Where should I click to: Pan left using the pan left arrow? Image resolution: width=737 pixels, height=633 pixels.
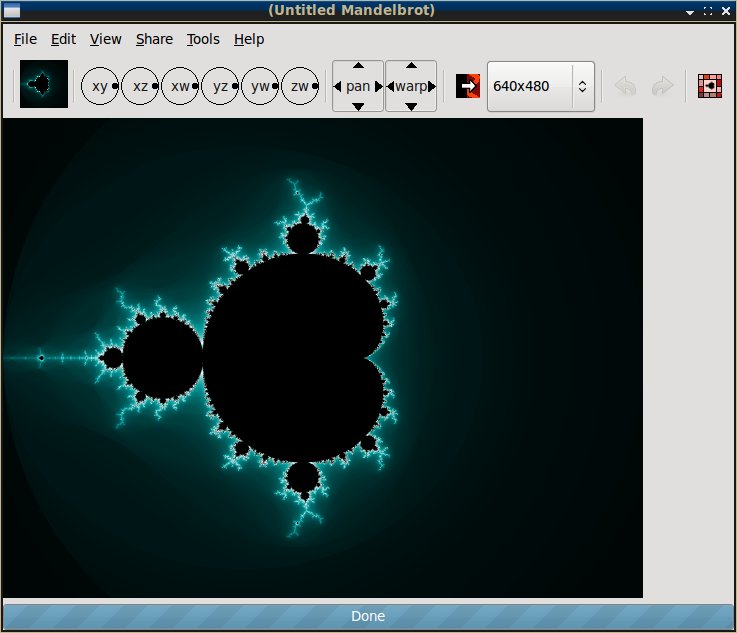tap(337, 86)
